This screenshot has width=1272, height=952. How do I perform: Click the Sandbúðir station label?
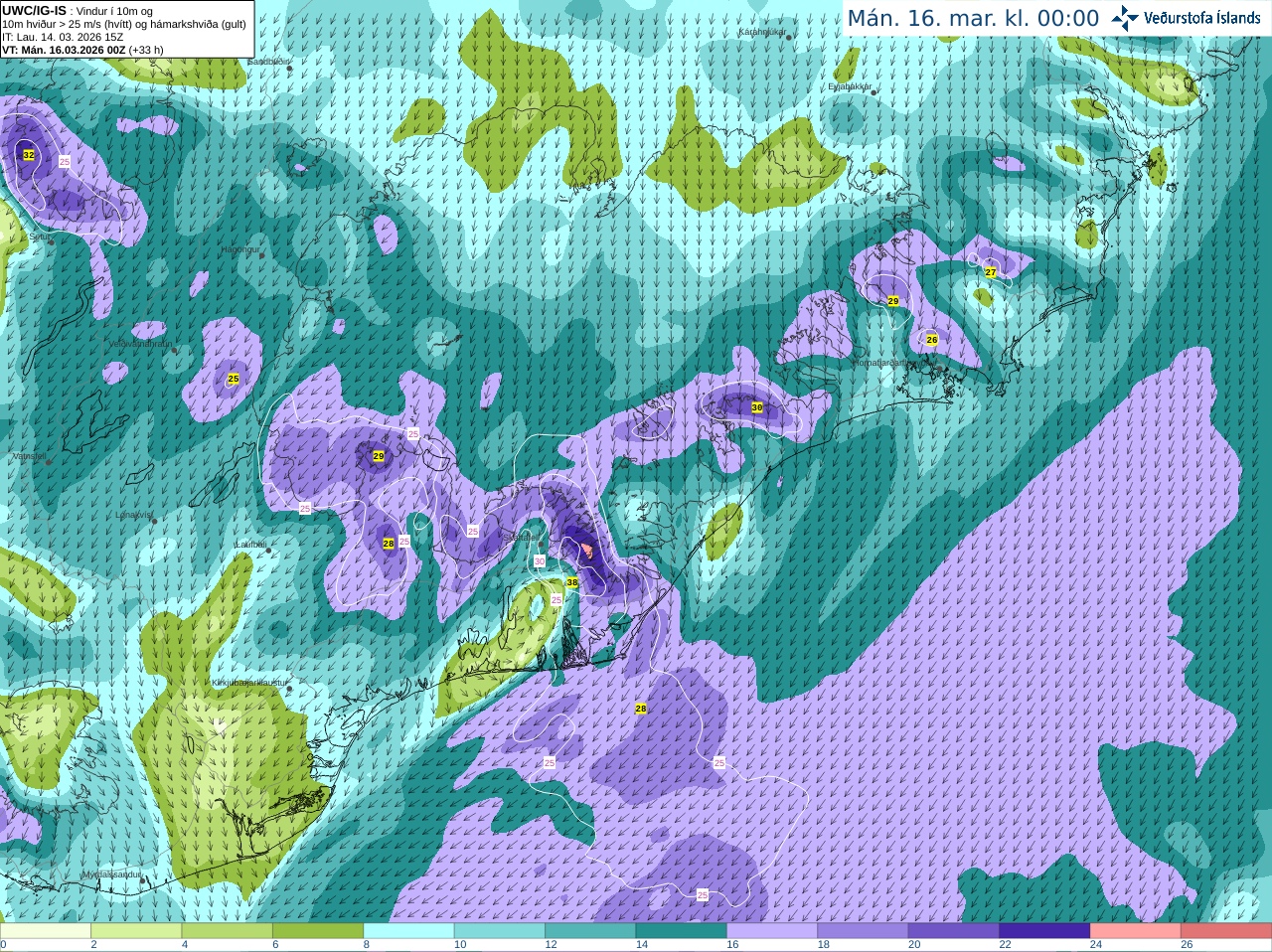(x=267, y=62)
